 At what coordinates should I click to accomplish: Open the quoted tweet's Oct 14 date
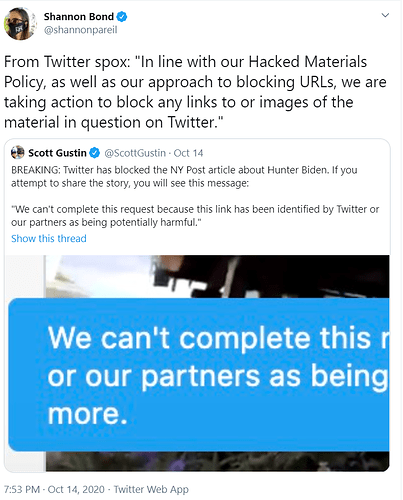188,153
